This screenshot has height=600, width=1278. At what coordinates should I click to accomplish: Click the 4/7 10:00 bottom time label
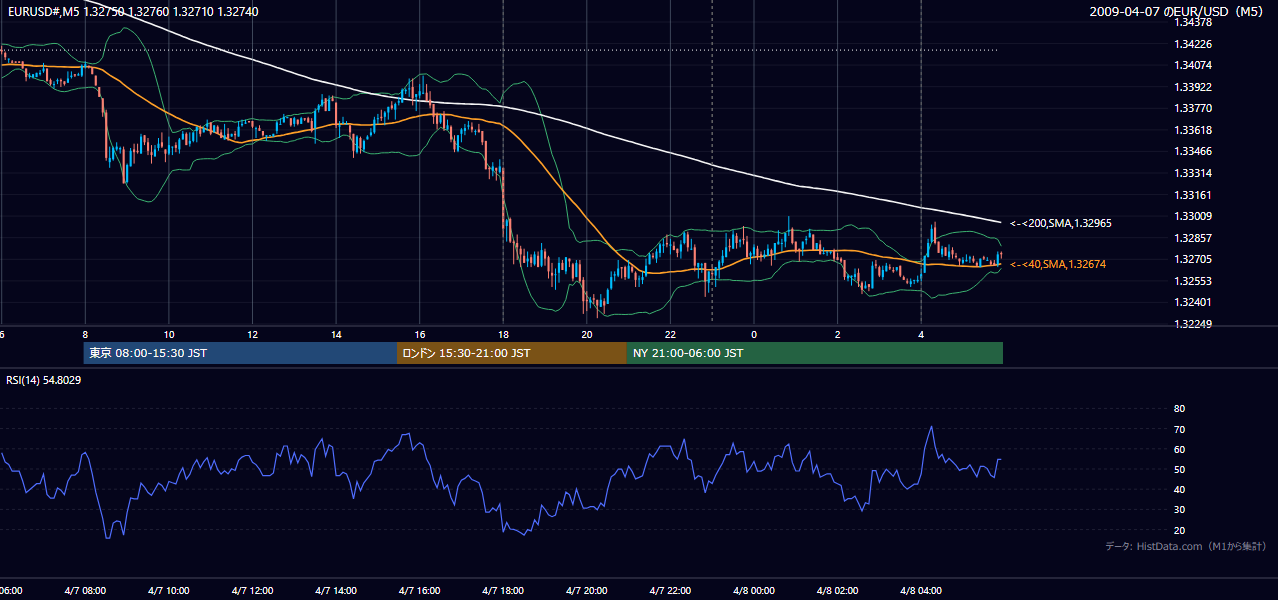[x=169, y=591]
